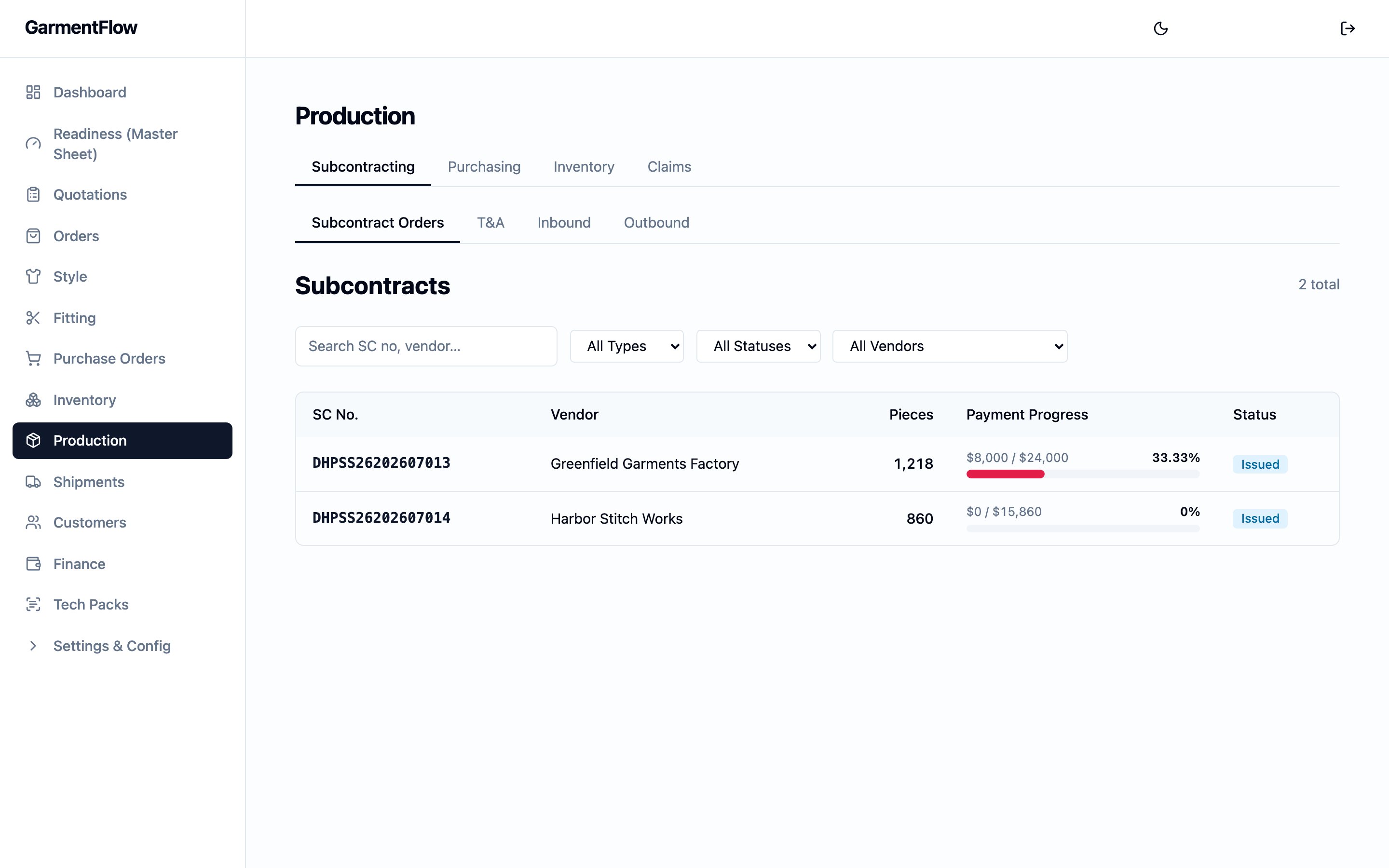Click the Inventory boxes icon in sidebar

pos(33,400)
